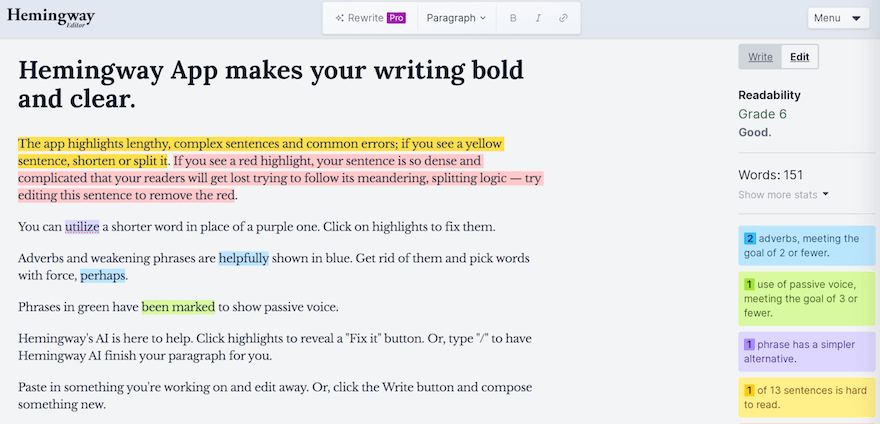The height and width of the screenshot is (424, 880).
Task: Open the Menu dropdown
Action: (837, 18)
